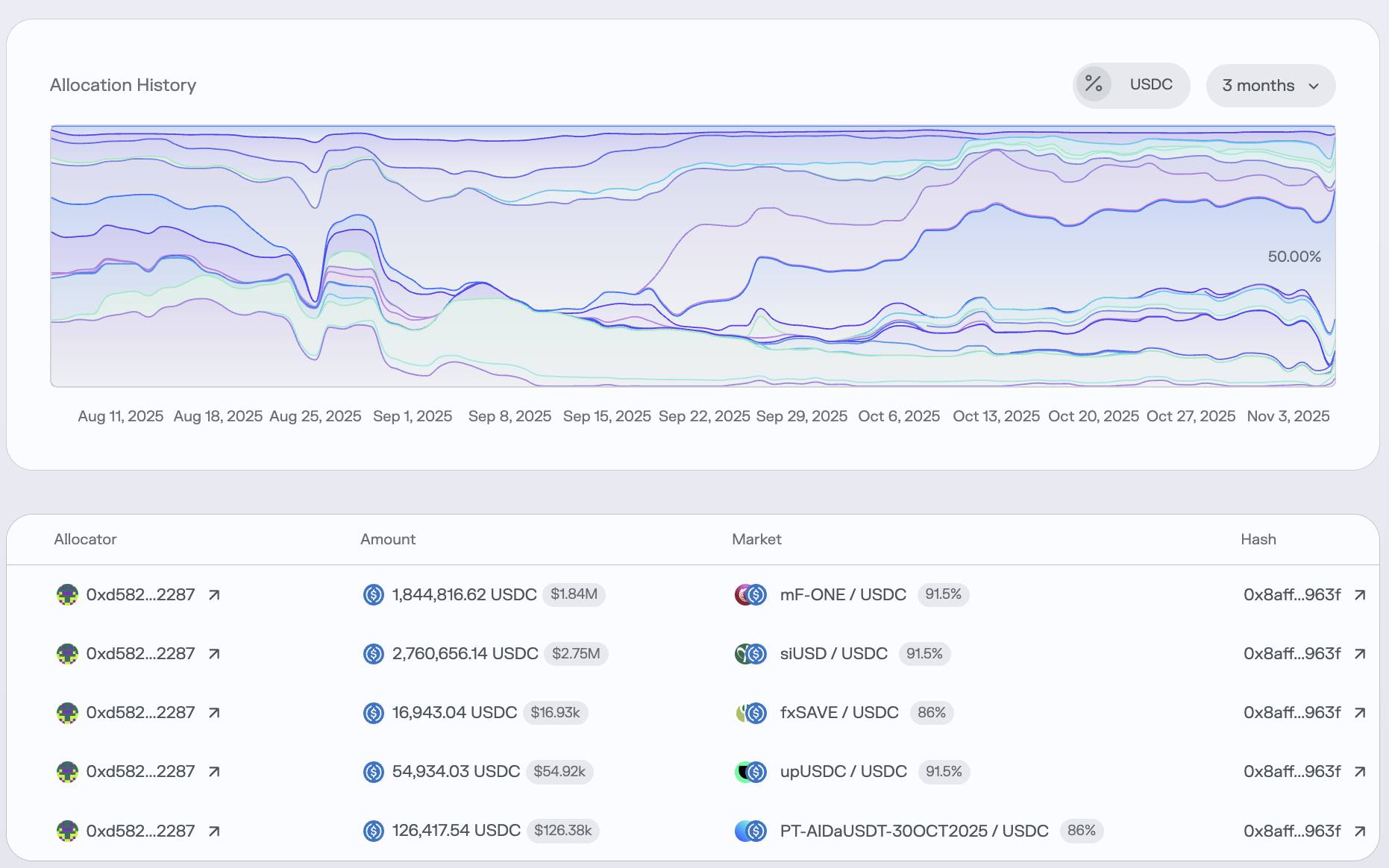1389x868 pixels.
Task: Click the 91.5% badge beside siUSD / USDC
Action: (x=924, y=654)
